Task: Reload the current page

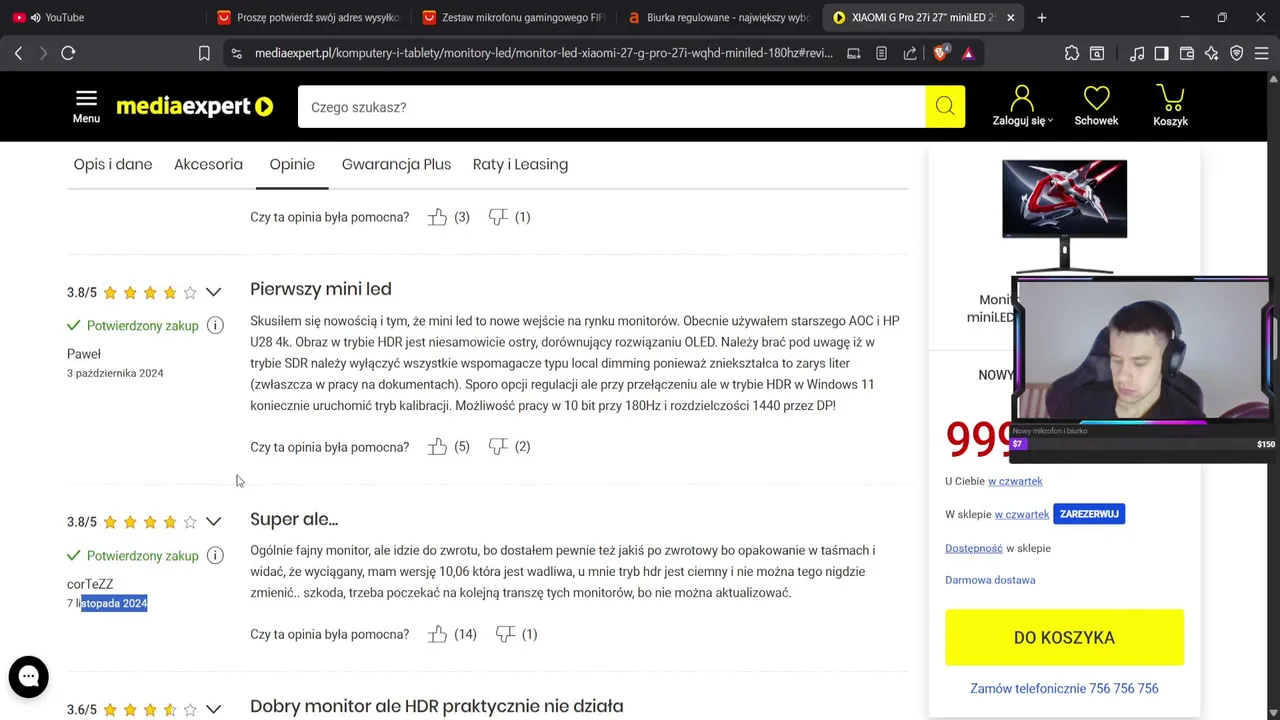Action: (x=68, y=53)
